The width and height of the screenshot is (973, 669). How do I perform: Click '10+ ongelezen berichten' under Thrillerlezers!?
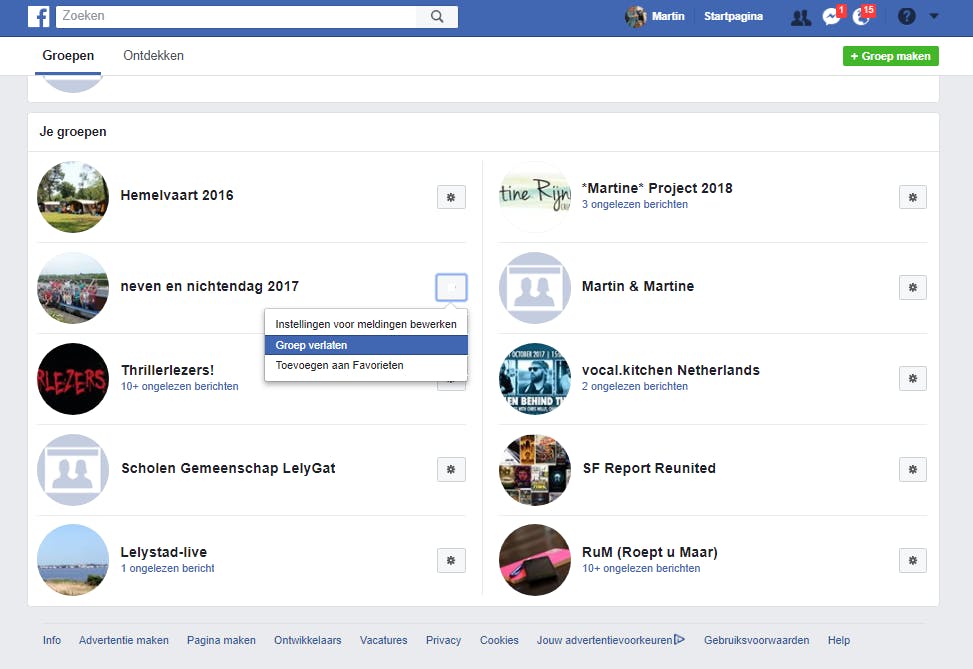point(180,386)
